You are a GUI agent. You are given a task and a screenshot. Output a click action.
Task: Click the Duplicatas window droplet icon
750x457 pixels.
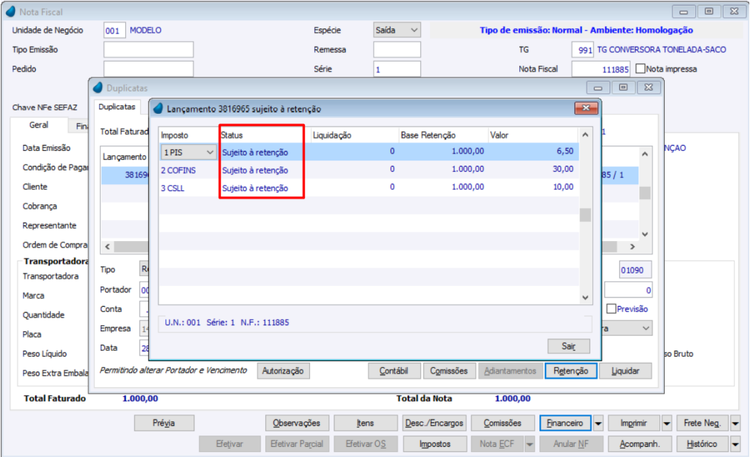[x=98, y=88]
